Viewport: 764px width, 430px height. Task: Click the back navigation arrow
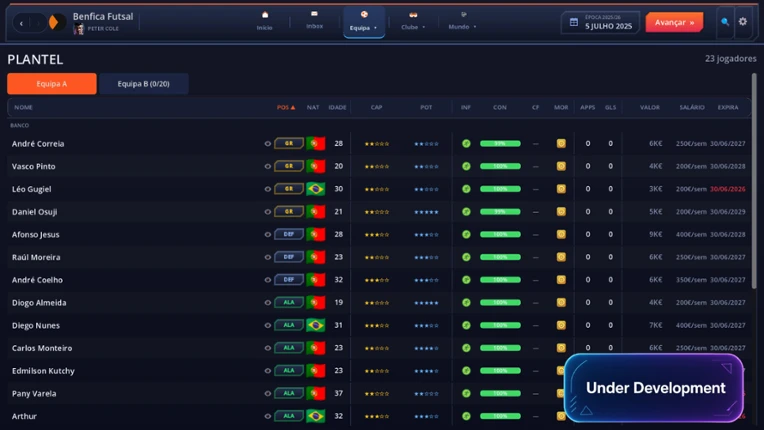[21, 22]
